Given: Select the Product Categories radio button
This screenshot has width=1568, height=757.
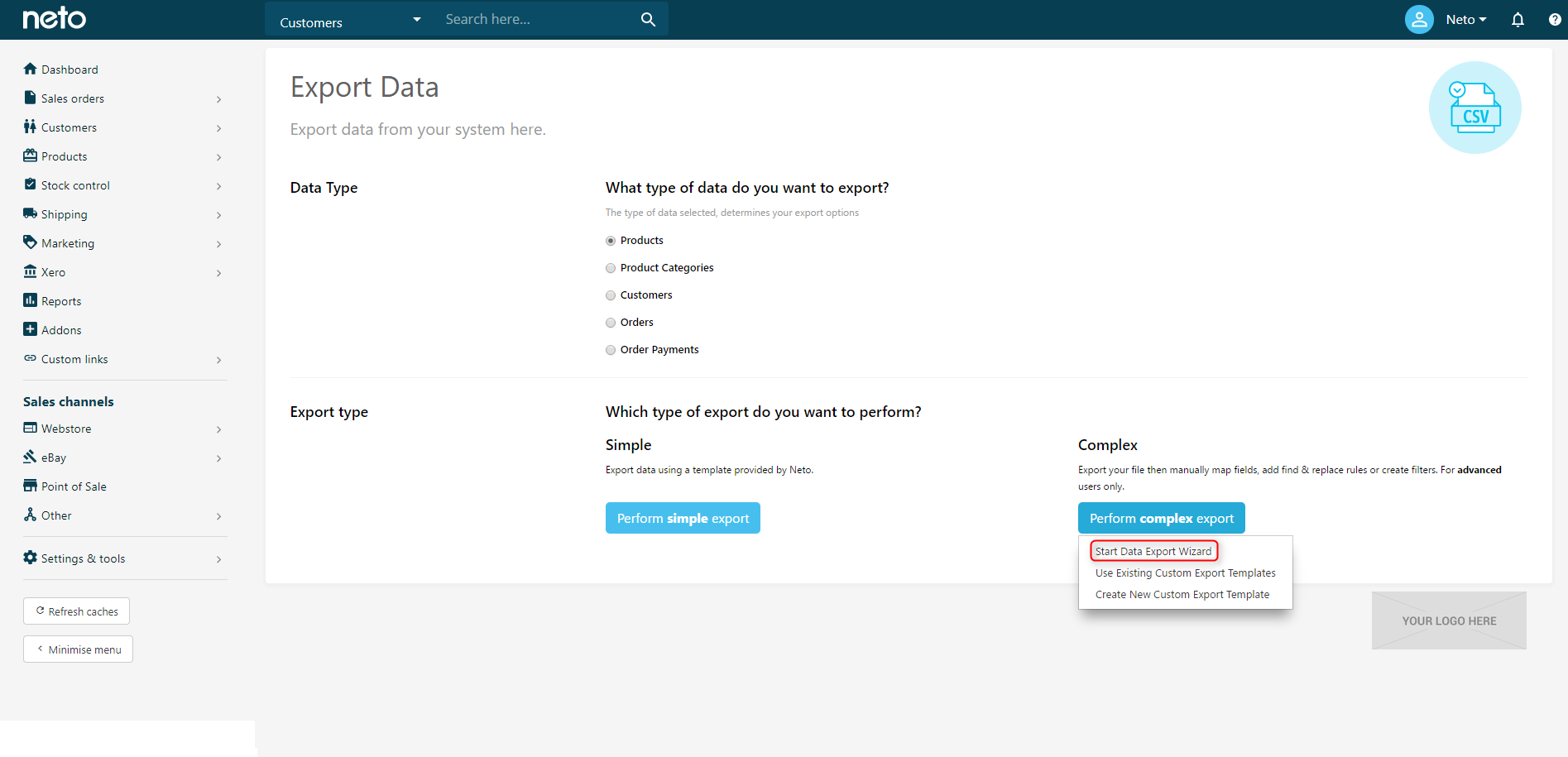Looking at the screenshot, I should (x=611, y=268).
